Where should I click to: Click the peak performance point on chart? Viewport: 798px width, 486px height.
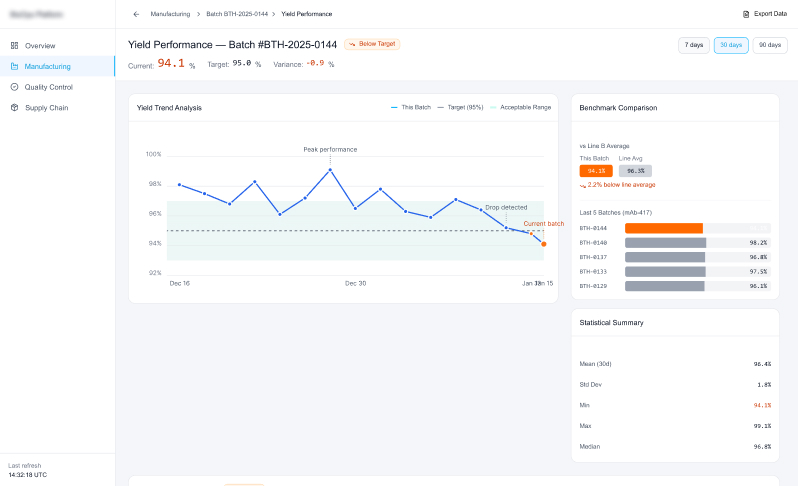330,169
